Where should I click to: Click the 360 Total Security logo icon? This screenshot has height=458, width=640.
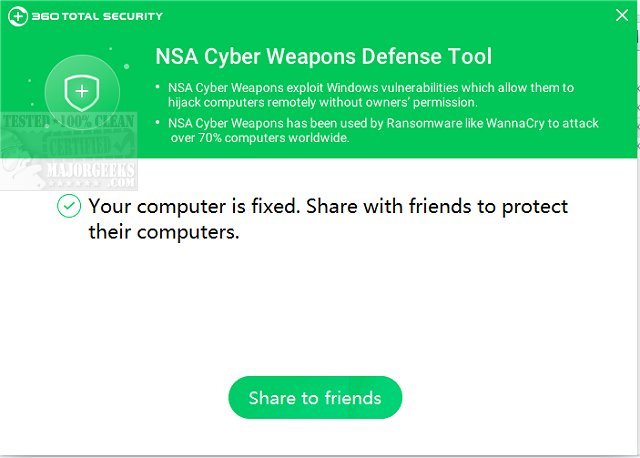18,16
